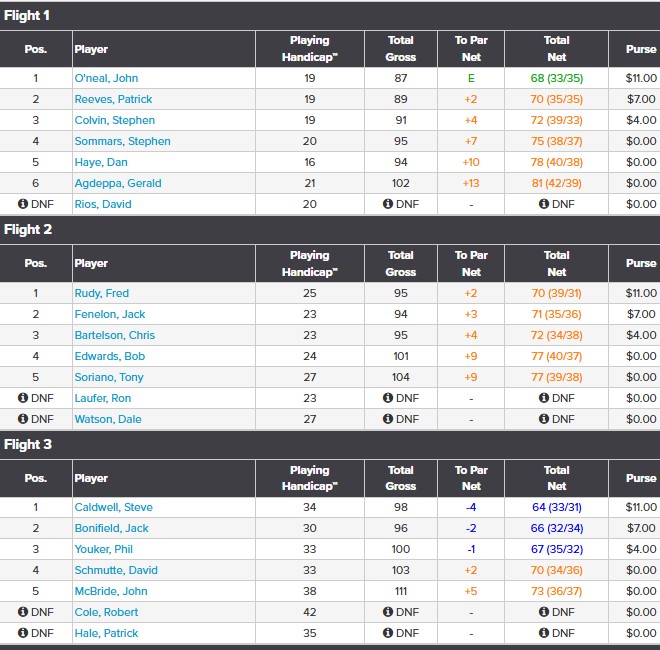
Task: Click John McBride's name in Flight 3
Action: click(x=110, y=591)
